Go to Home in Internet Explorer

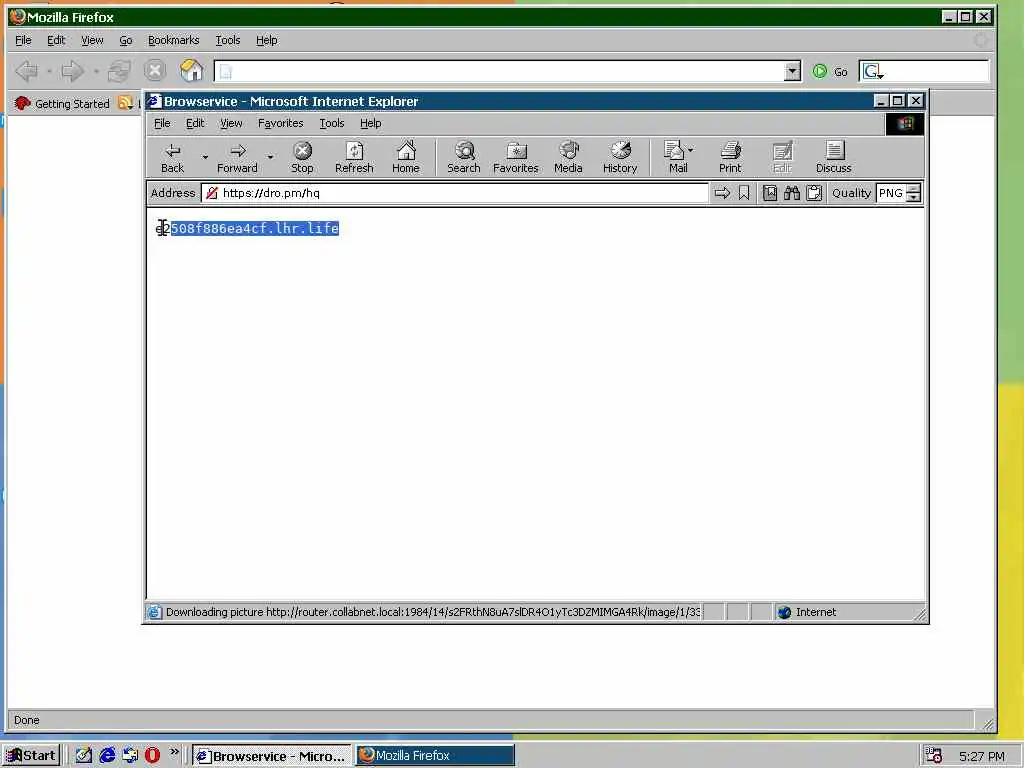(406, 158)
